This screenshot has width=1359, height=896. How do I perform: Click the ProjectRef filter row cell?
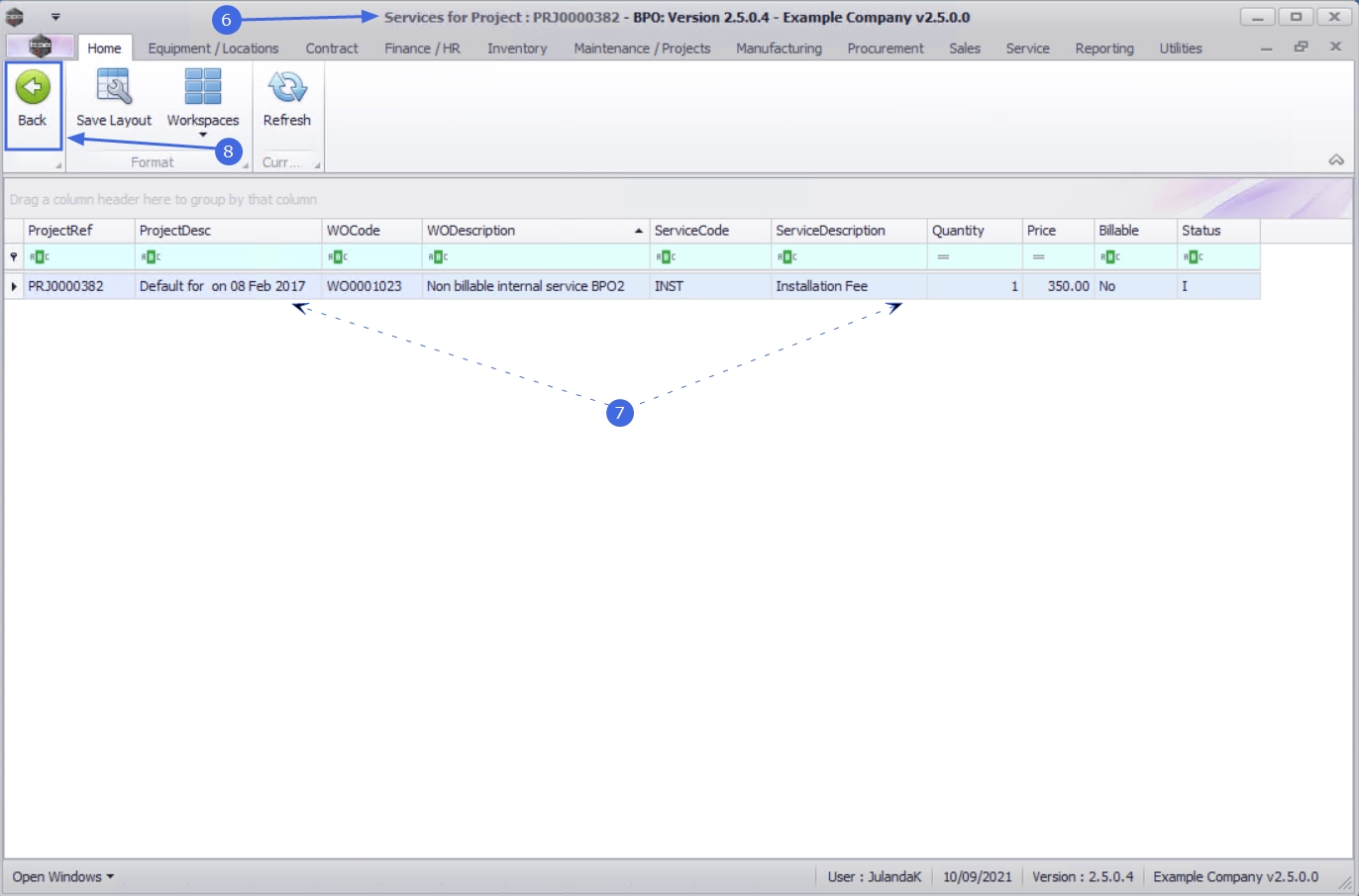point(79,257)
